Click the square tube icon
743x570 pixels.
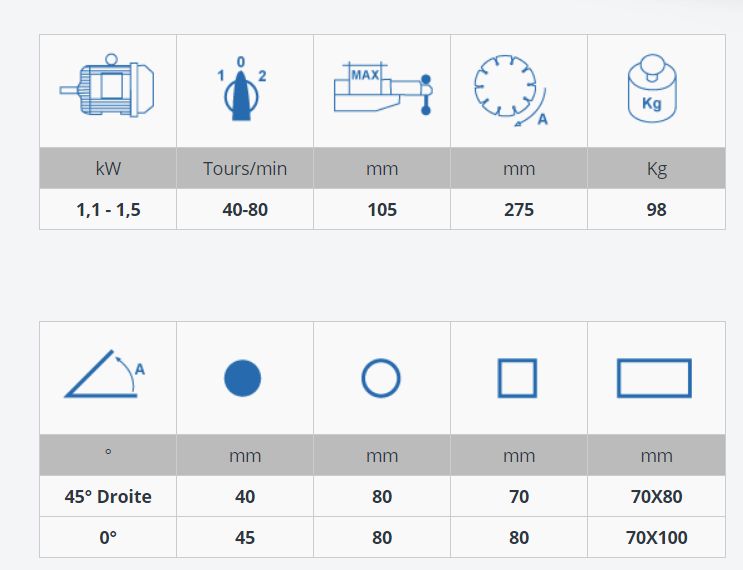pyautogui.click(x=517, y=379)
